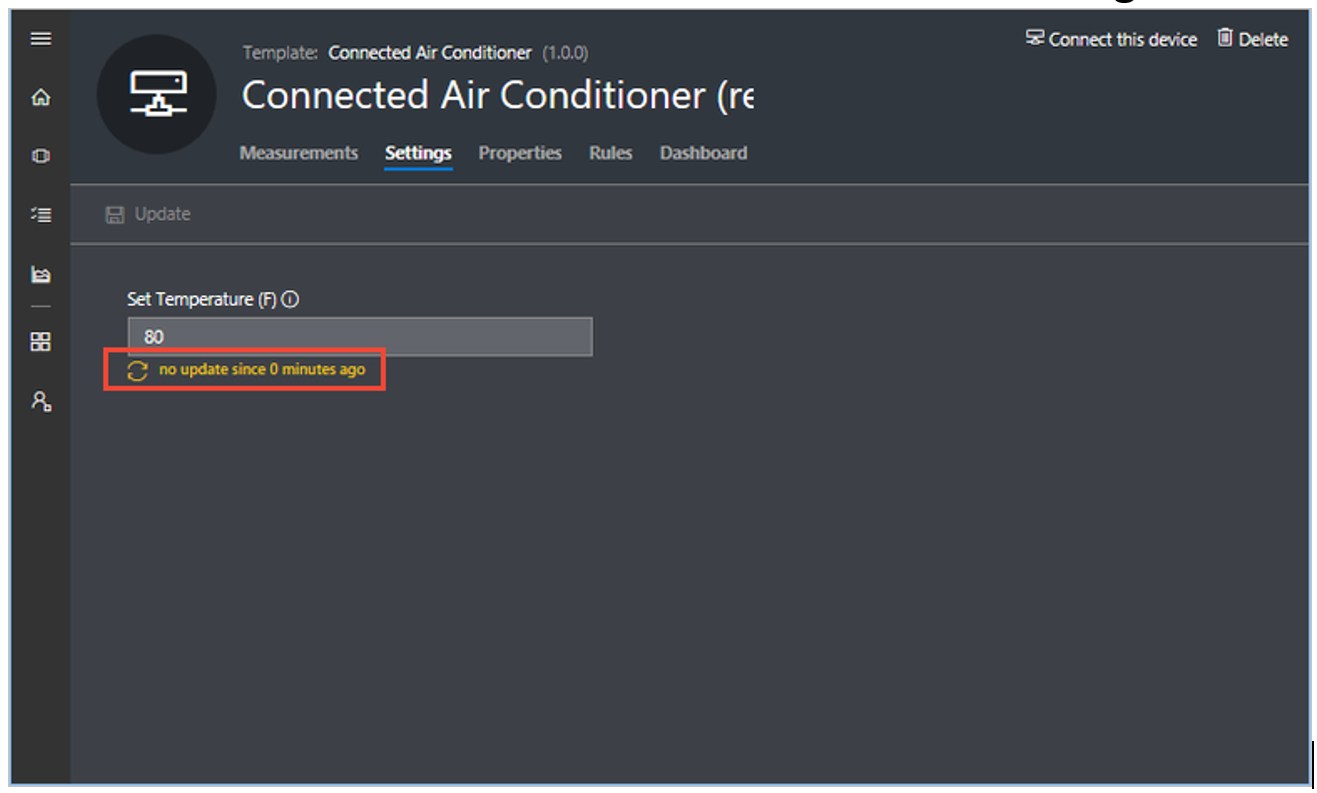Click the Delete trash button

(1252, 39)
